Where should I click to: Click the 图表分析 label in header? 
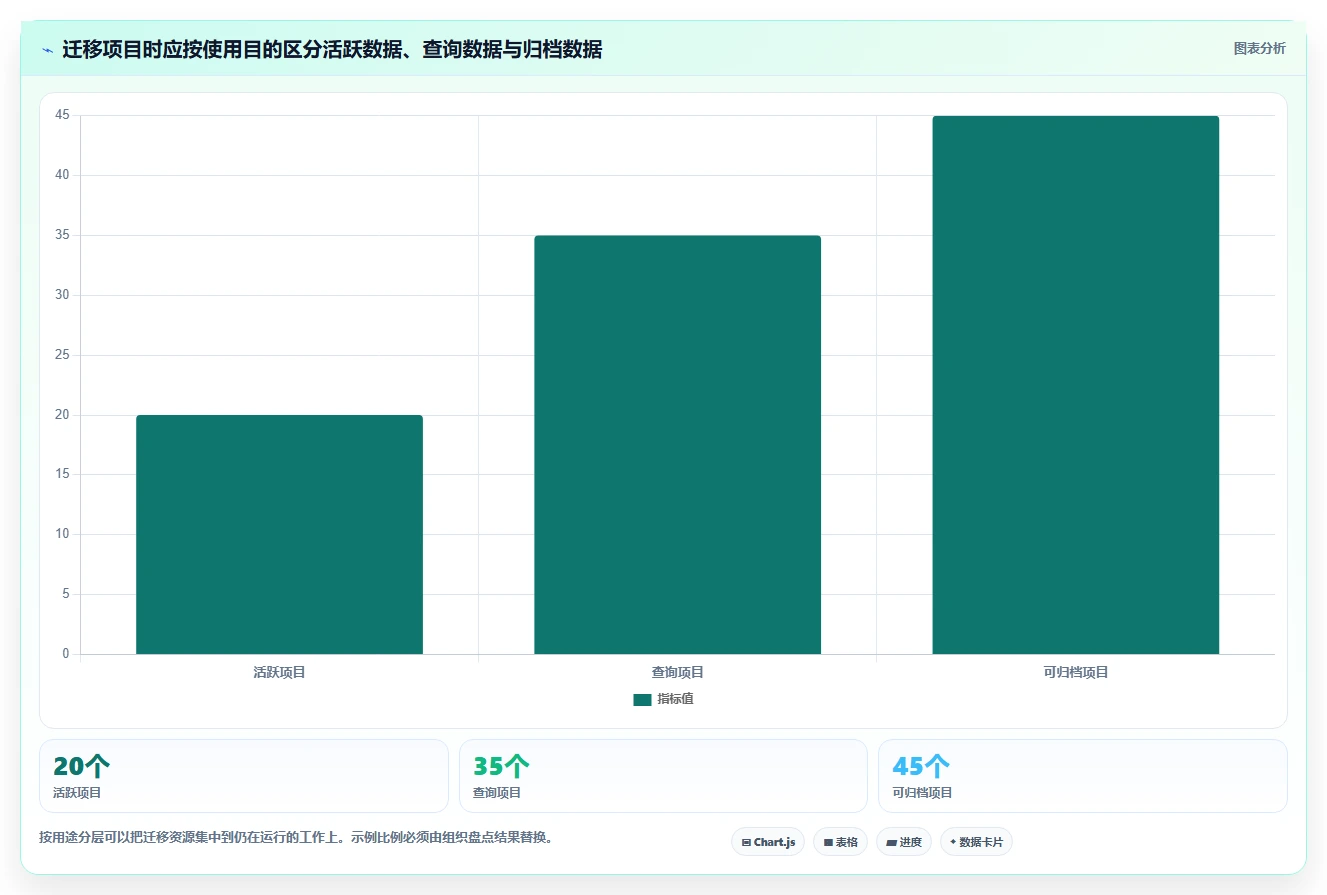point(1259,48)
